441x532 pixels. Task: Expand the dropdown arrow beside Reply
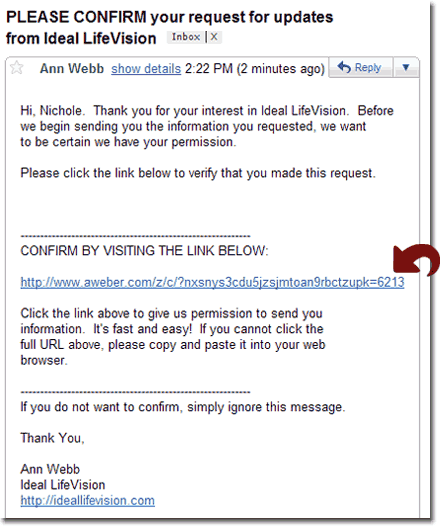406,68
